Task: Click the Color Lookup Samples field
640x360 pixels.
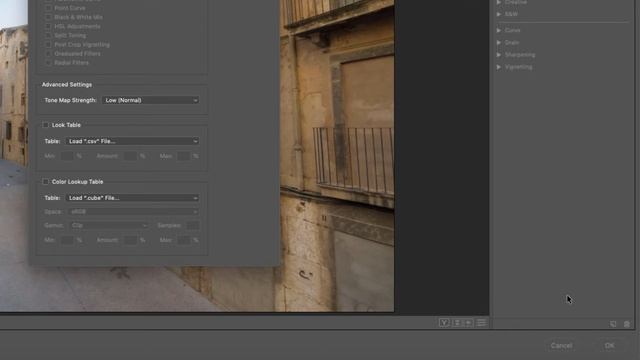Action: click(x=192, y=225)
